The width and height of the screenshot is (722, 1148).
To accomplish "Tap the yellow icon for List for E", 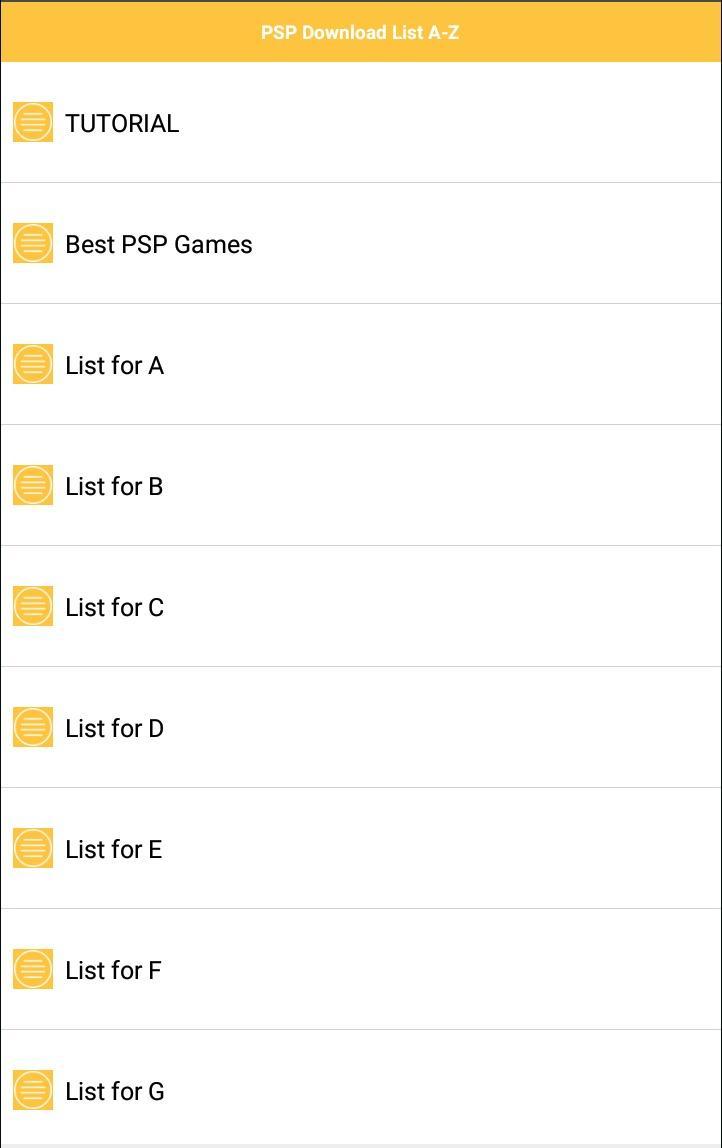I will [33, 848].
